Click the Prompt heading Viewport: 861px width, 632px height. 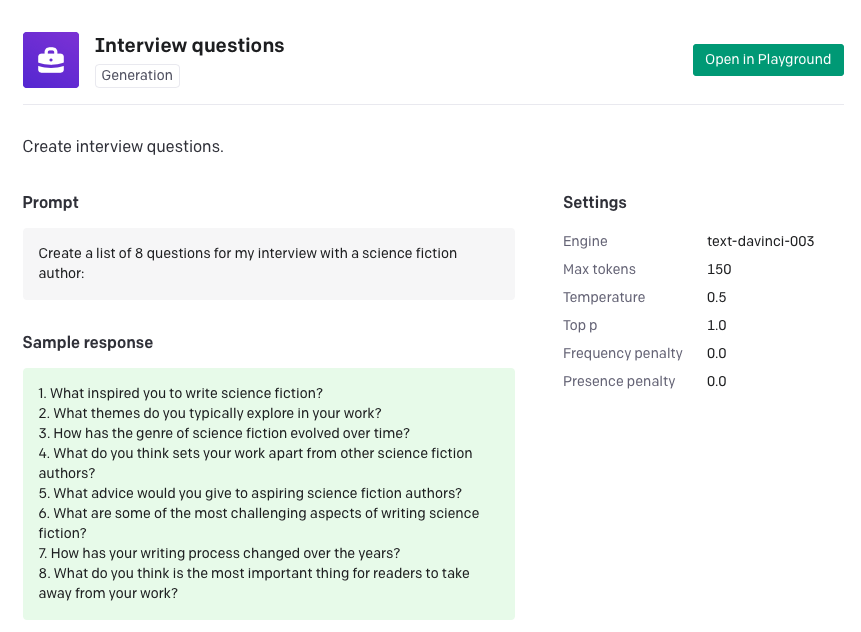[51, 202]
